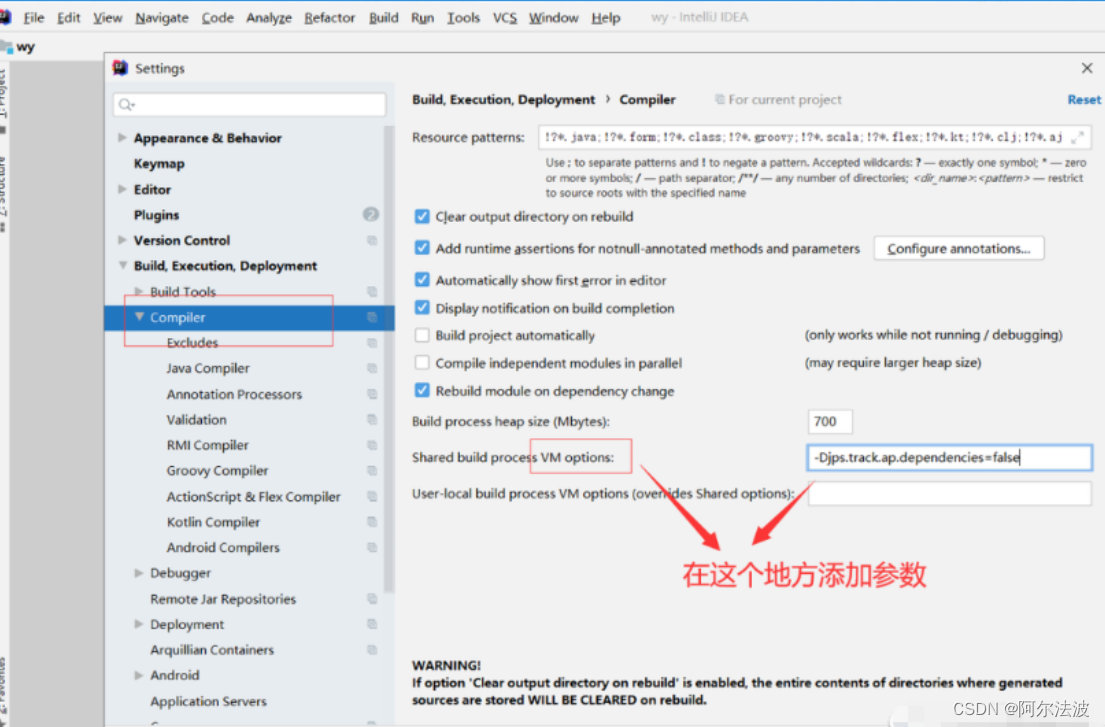Click the settings tree vertical scrollbar

tap(389, 359)
